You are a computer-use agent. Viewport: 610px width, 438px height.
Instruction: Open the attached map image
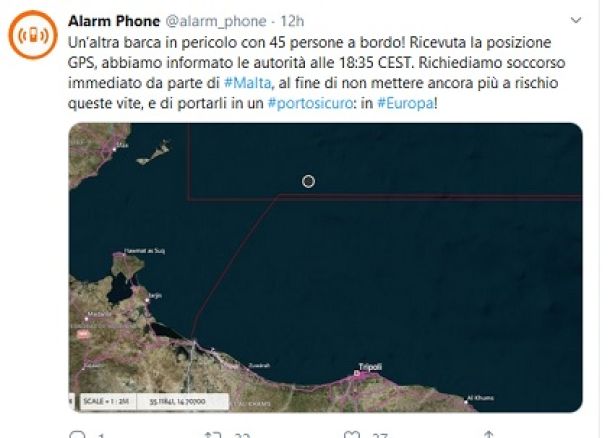pos(325,267)
